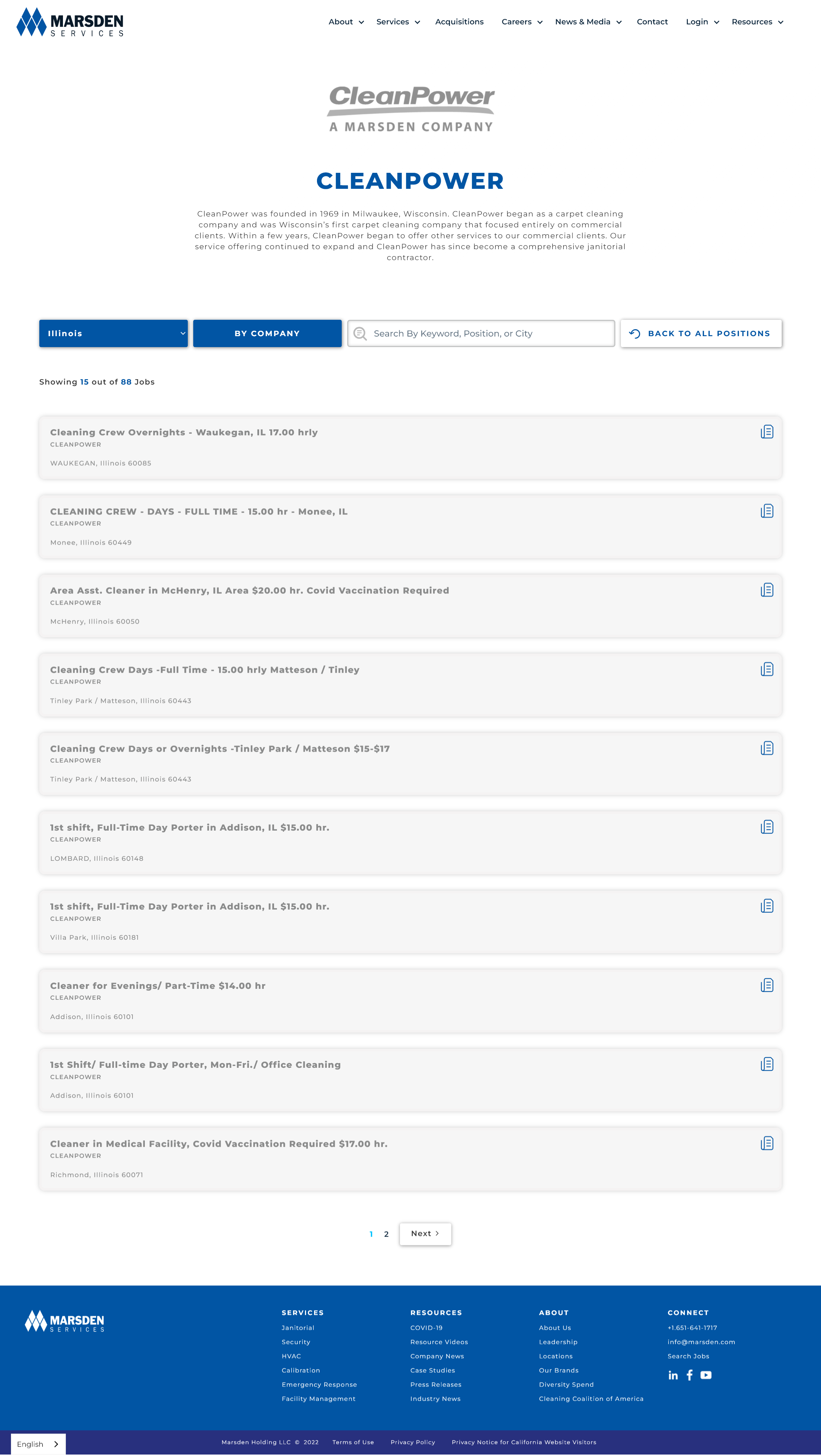Open Marsden LinkedIn page icon

[673, 1375]
